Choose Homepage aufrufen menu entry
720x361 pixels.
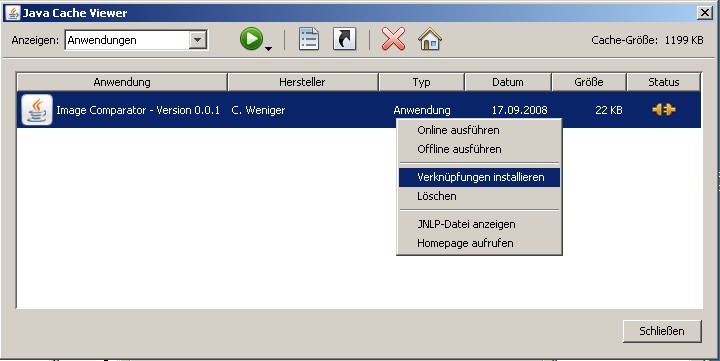point(479,243)
